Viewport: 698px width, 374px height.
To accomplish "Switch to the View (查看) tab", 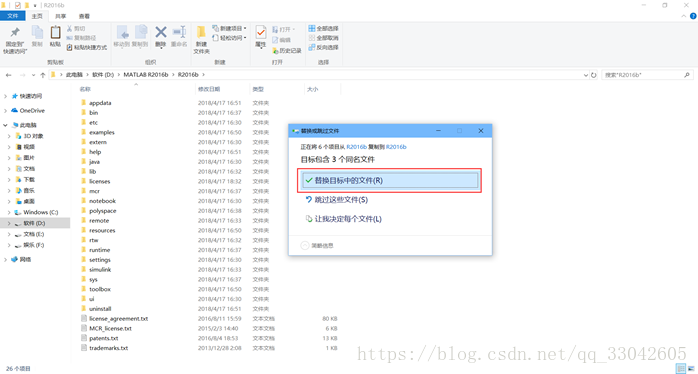I will (84, 16).
